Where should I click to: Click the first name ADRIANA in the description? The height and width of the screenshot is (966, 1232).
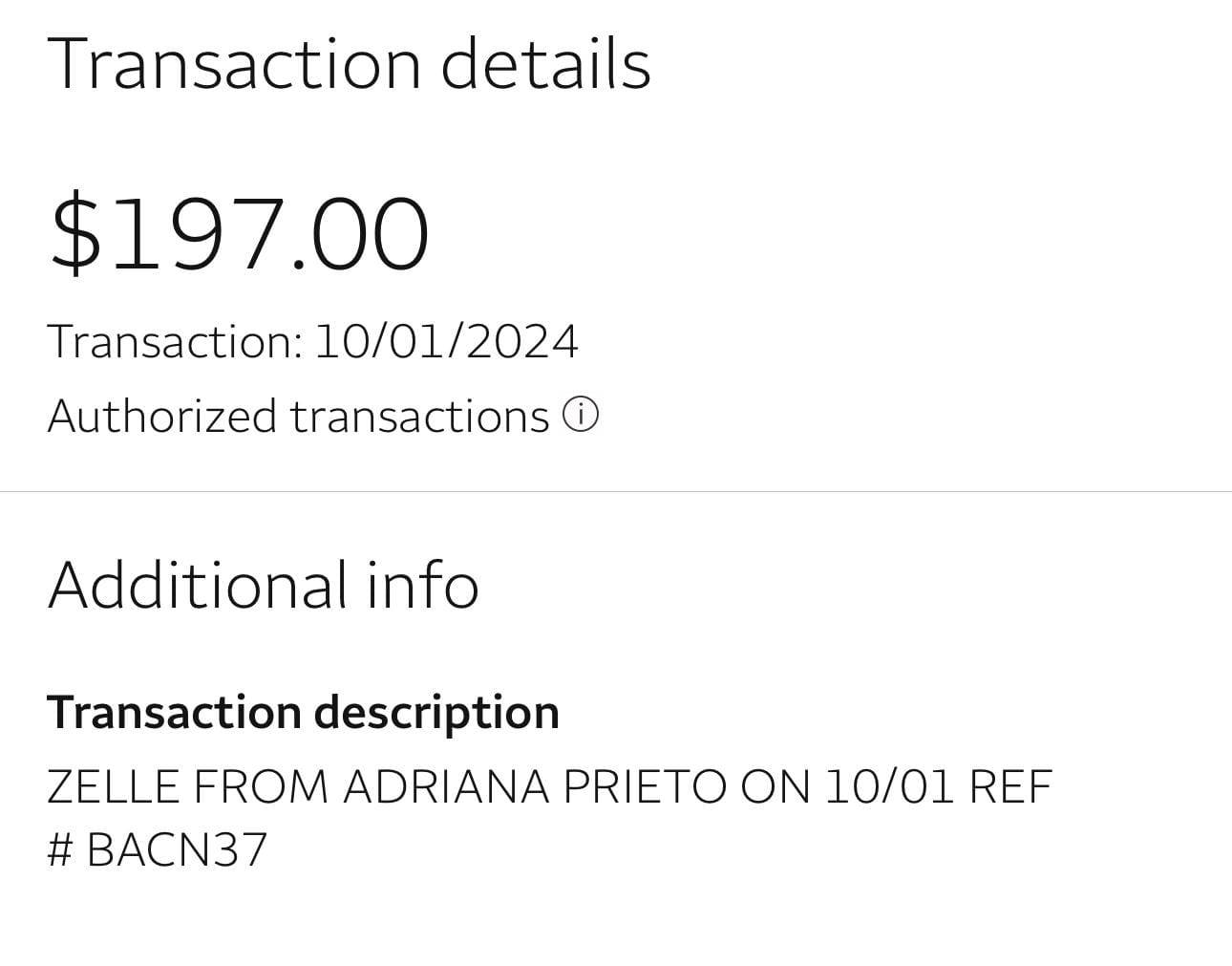pos(445,787)
